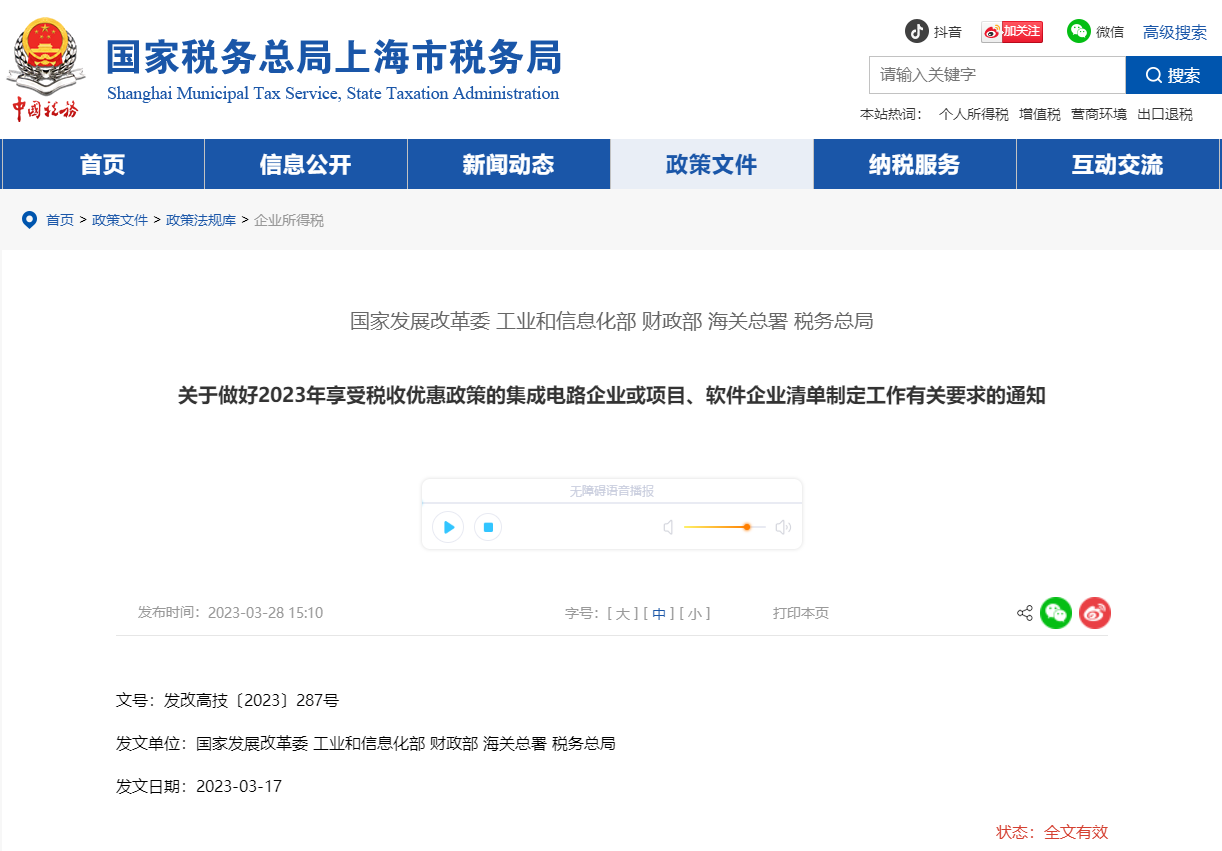Click the 微信 WeChat icon in header
This screenshot has width=1222, height=851.
[1077, 31]
